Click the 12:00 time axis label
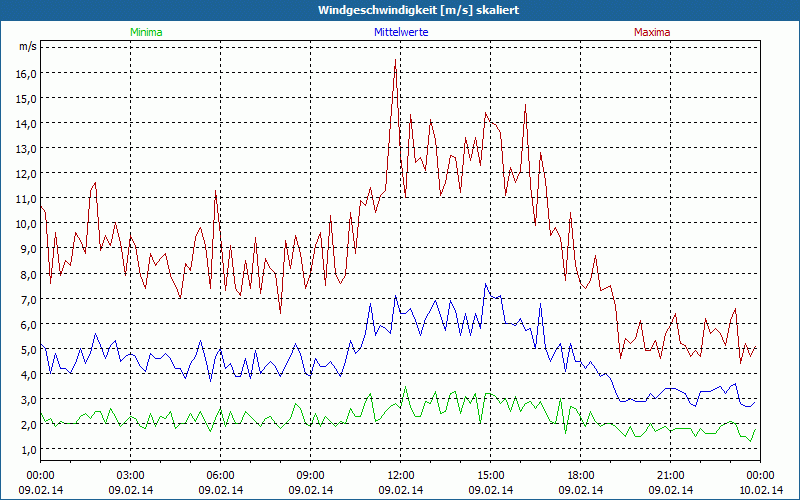This screenshot has width=800, height=500. tap(401, 476)
